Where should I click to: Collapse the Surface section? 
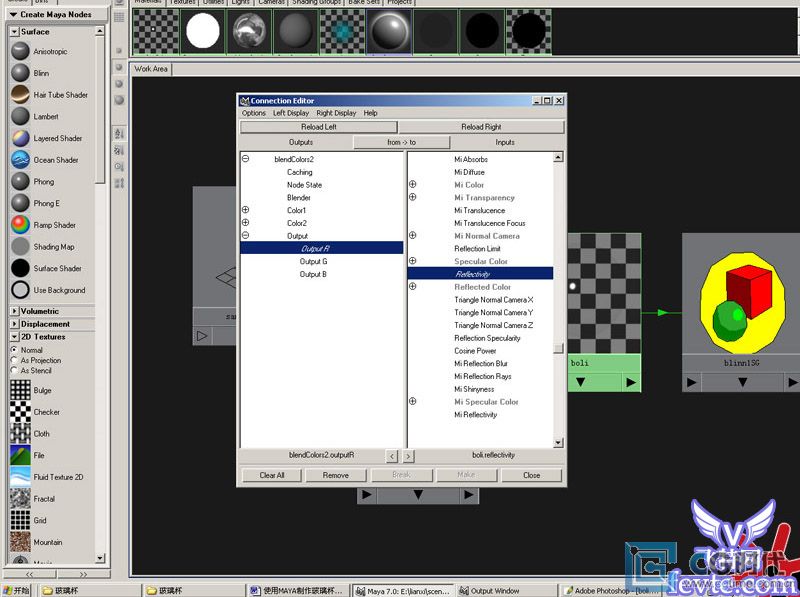tap(14, 32)
